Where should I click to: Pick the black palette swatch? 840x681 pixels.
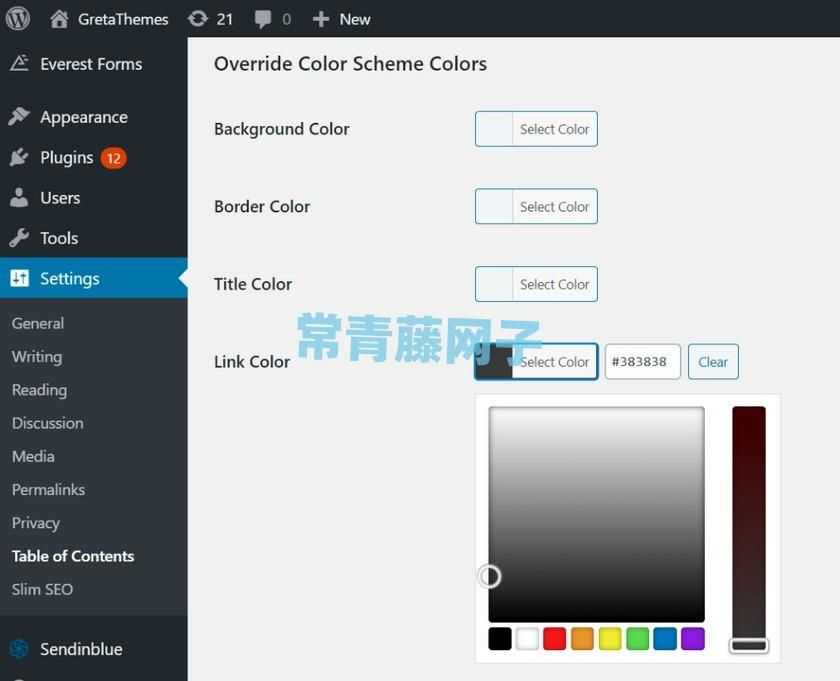(500, 639)
